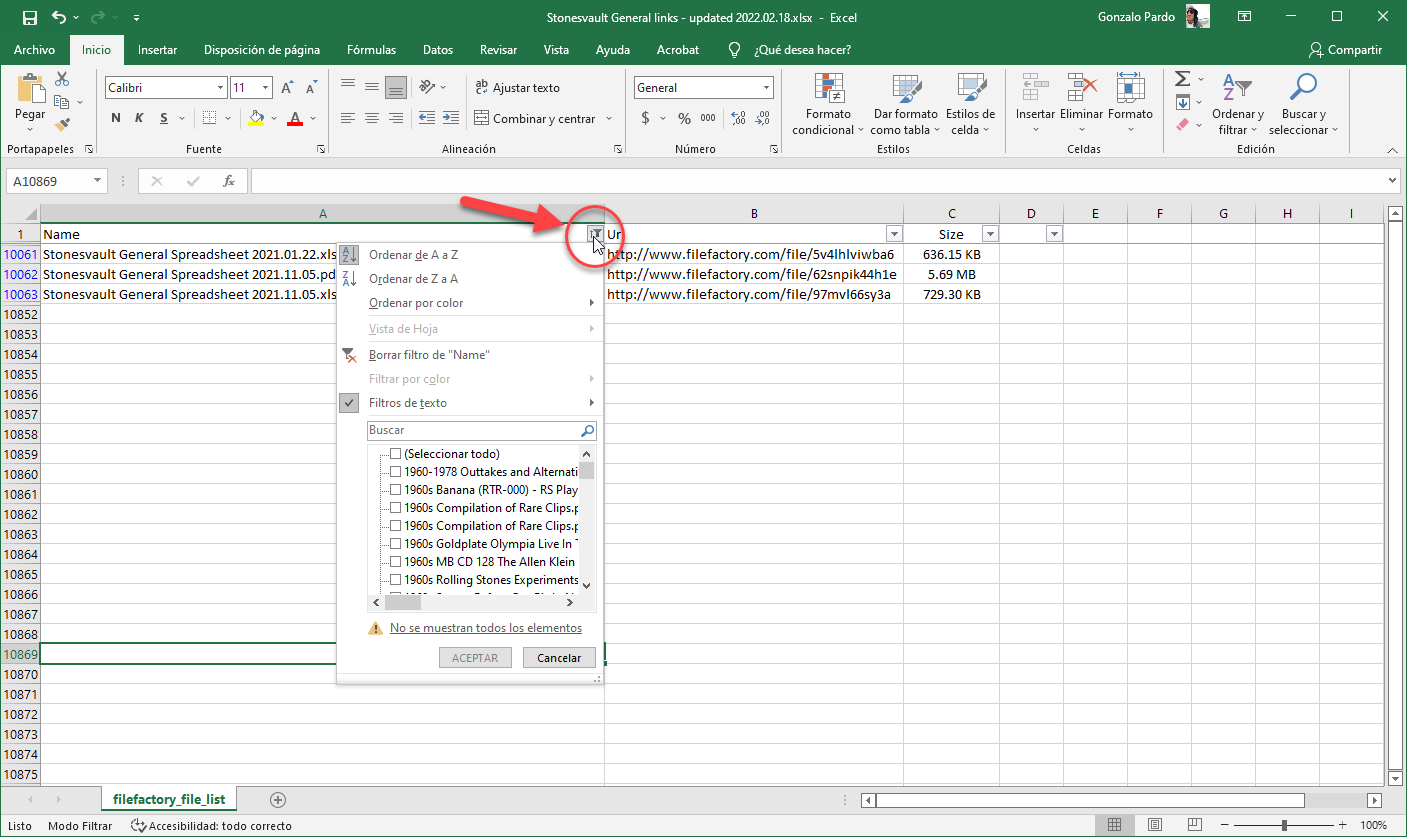
Task: Click the percent style button
Action: [x=684, y=118]
